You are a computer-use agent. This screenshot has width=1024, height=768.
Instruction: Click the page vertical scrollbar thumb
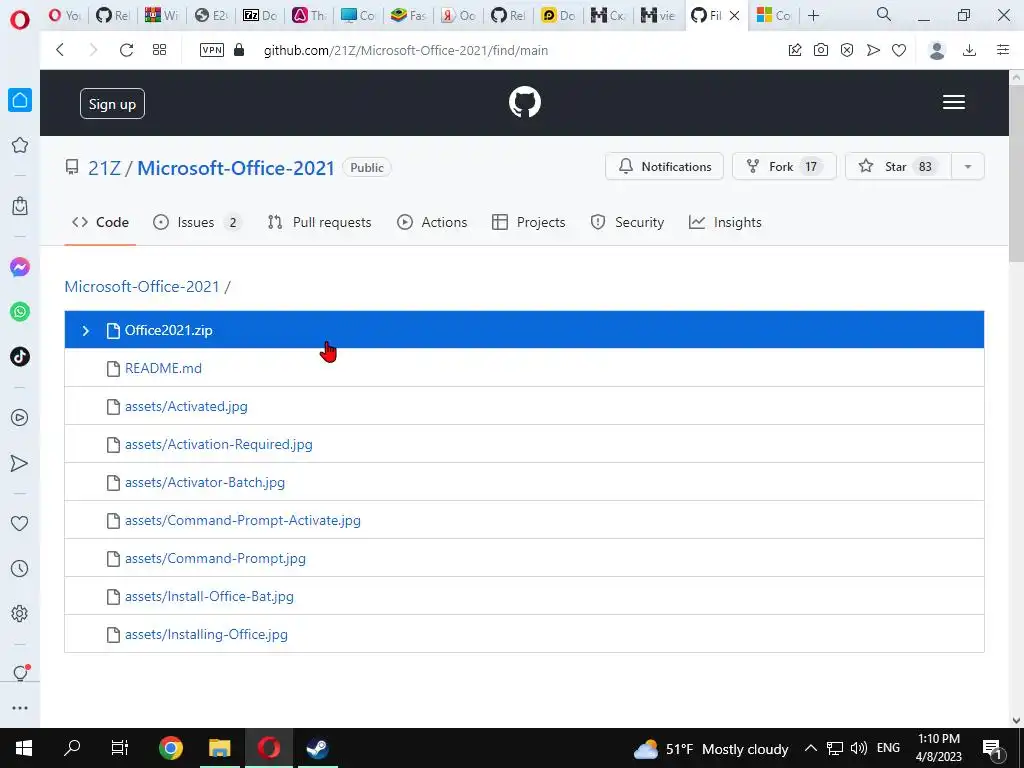click(x=1016, y=173)
